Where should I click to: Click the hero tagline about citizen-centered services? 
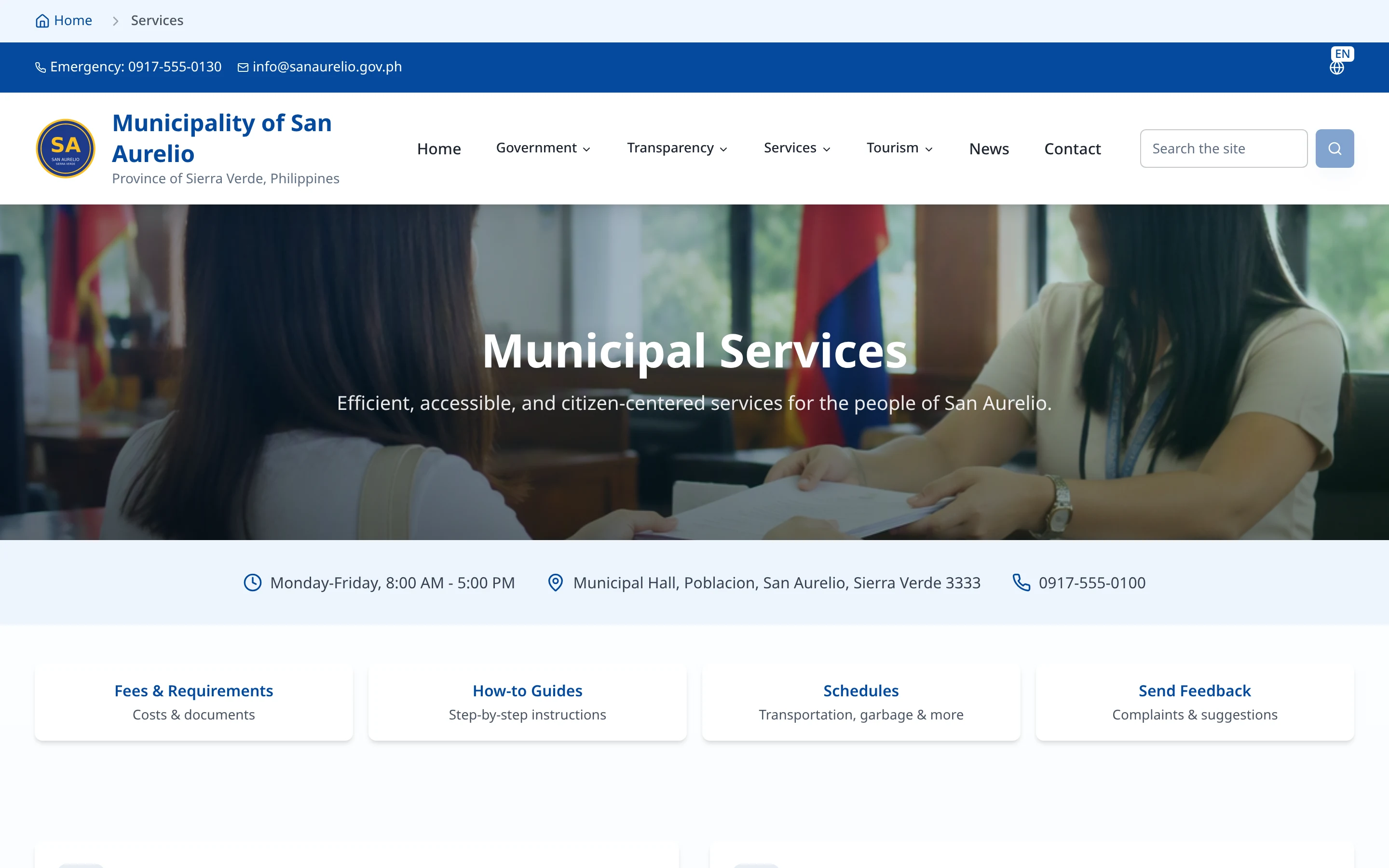694,403
